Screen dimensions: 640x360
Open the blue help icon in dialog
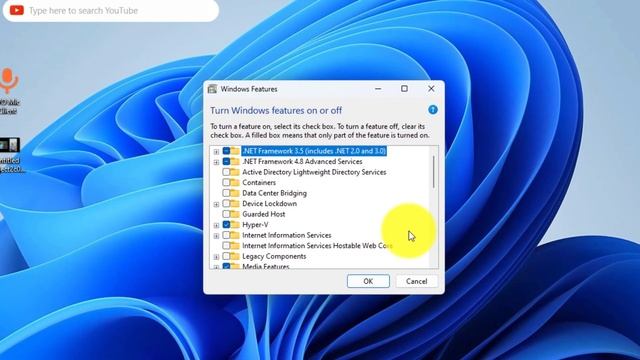[x=433, y=110]
